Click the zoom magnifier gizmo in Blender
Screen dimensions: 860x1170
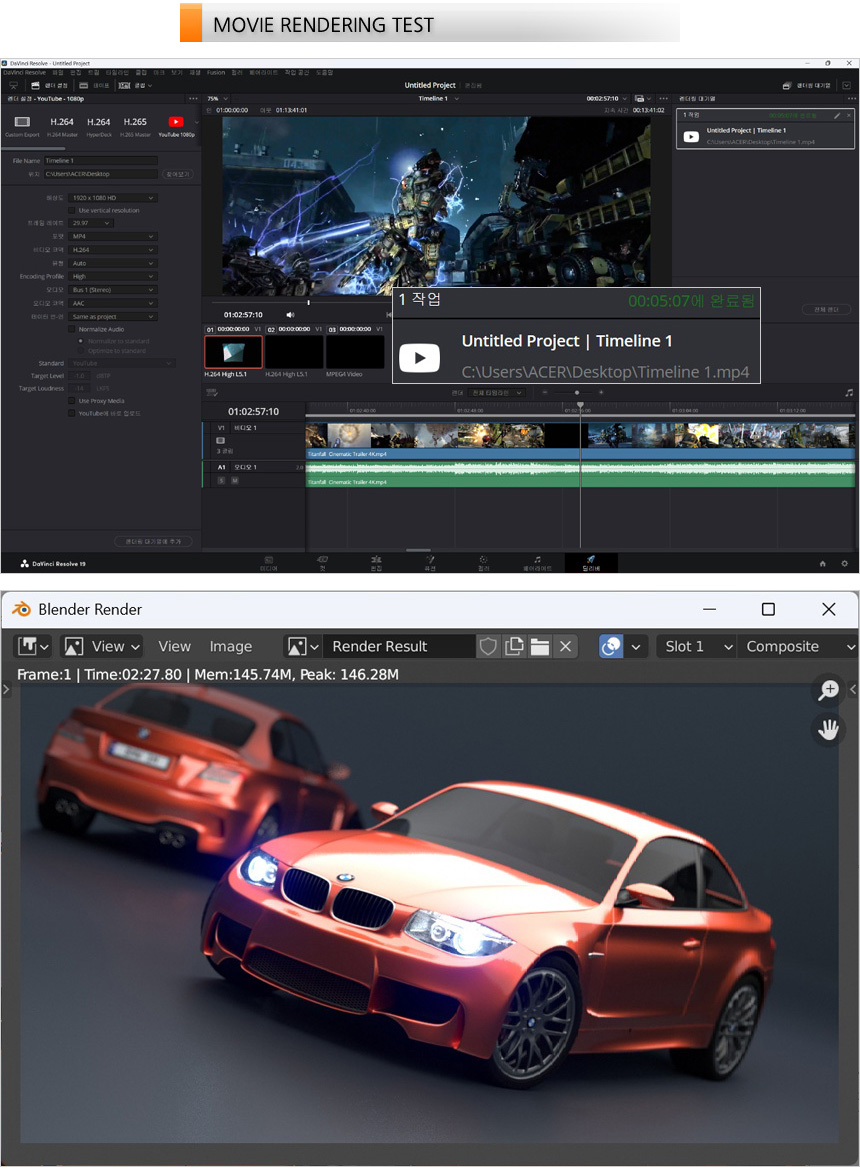tap(828, 690)
